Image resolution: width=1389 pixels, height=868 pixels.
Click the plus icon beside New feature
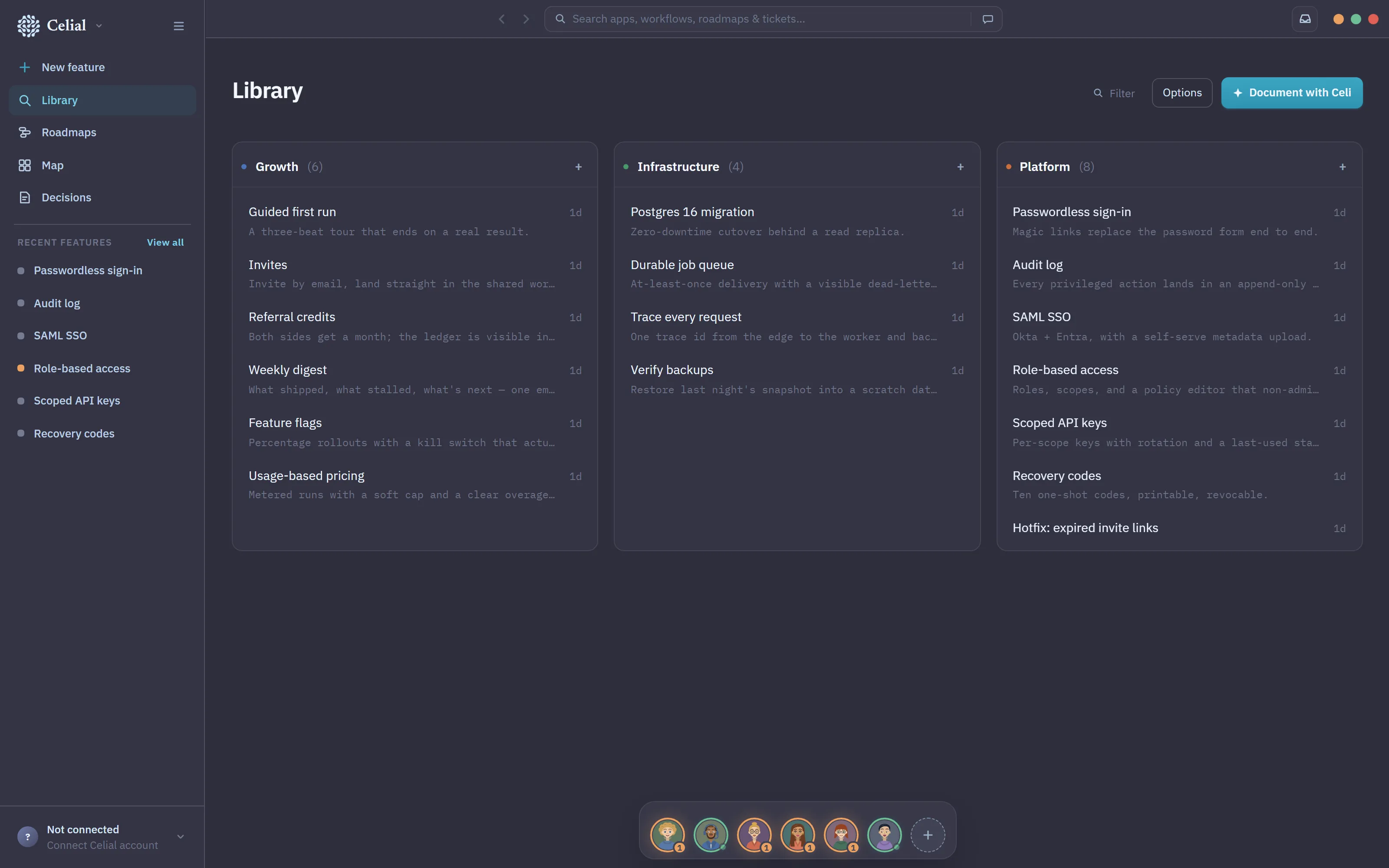(25, 67)
